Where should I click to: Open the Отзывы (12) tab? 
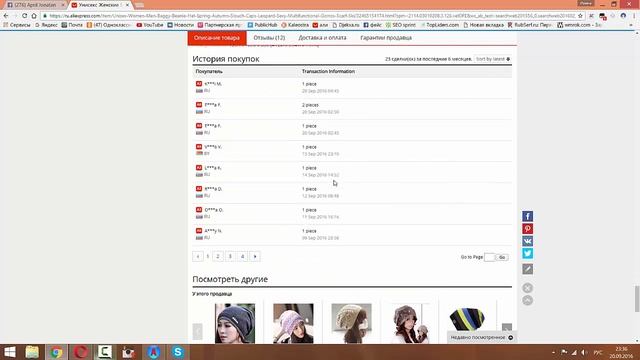[x=269, y=38]
